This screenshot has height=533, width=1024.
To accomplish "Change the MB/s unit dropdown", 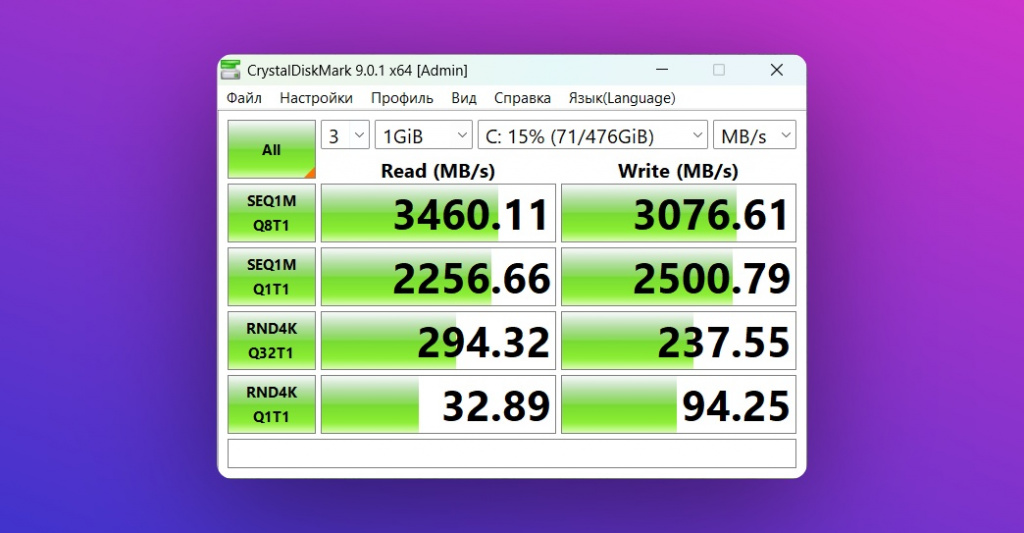I will point(754,136).
